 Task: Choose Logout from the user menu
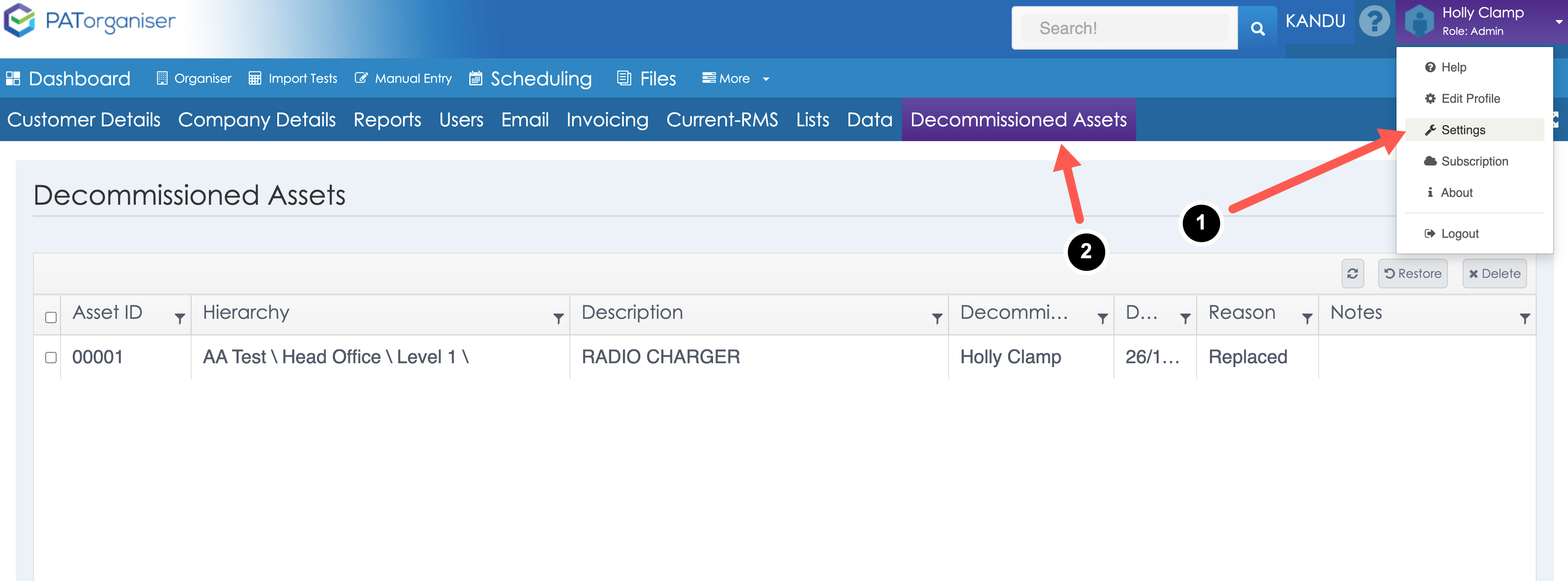click(x=1459, y=234)
